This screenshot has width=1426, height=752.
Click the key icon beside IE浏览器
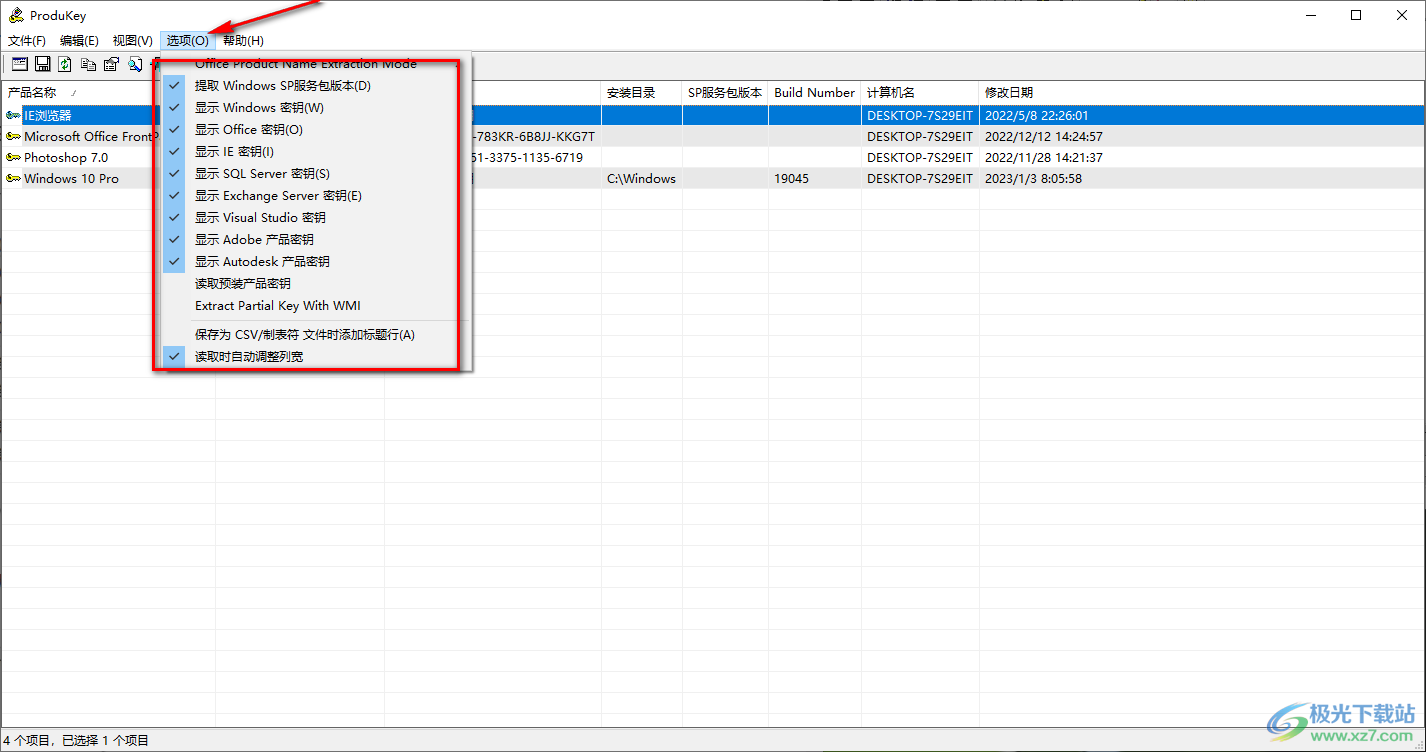13,115
